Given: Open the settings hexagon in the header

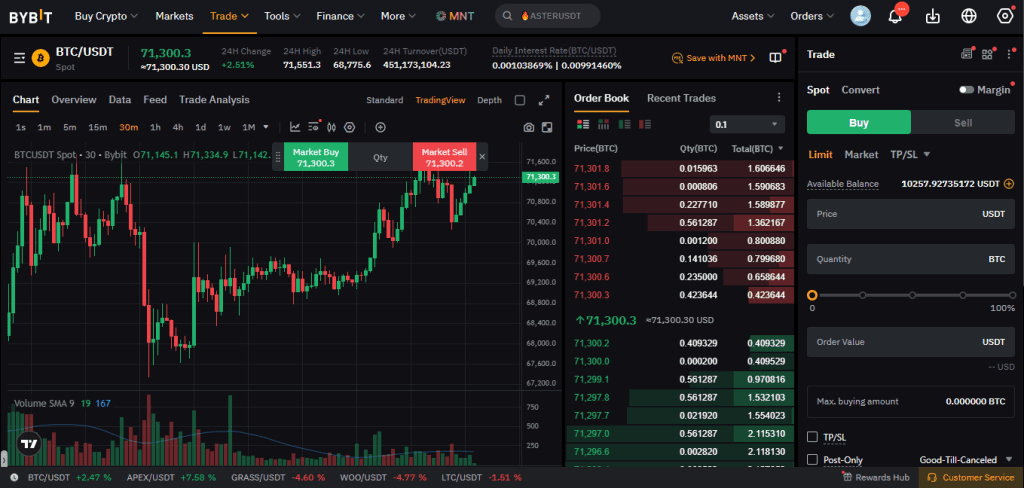Looking at the screenshot, I should (x=1005, y=16).
